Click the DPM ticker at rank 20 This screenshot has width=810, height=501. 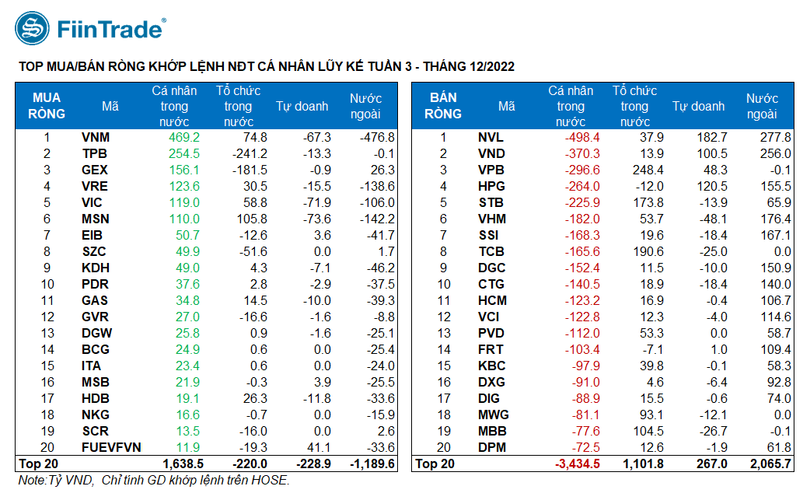491,447
